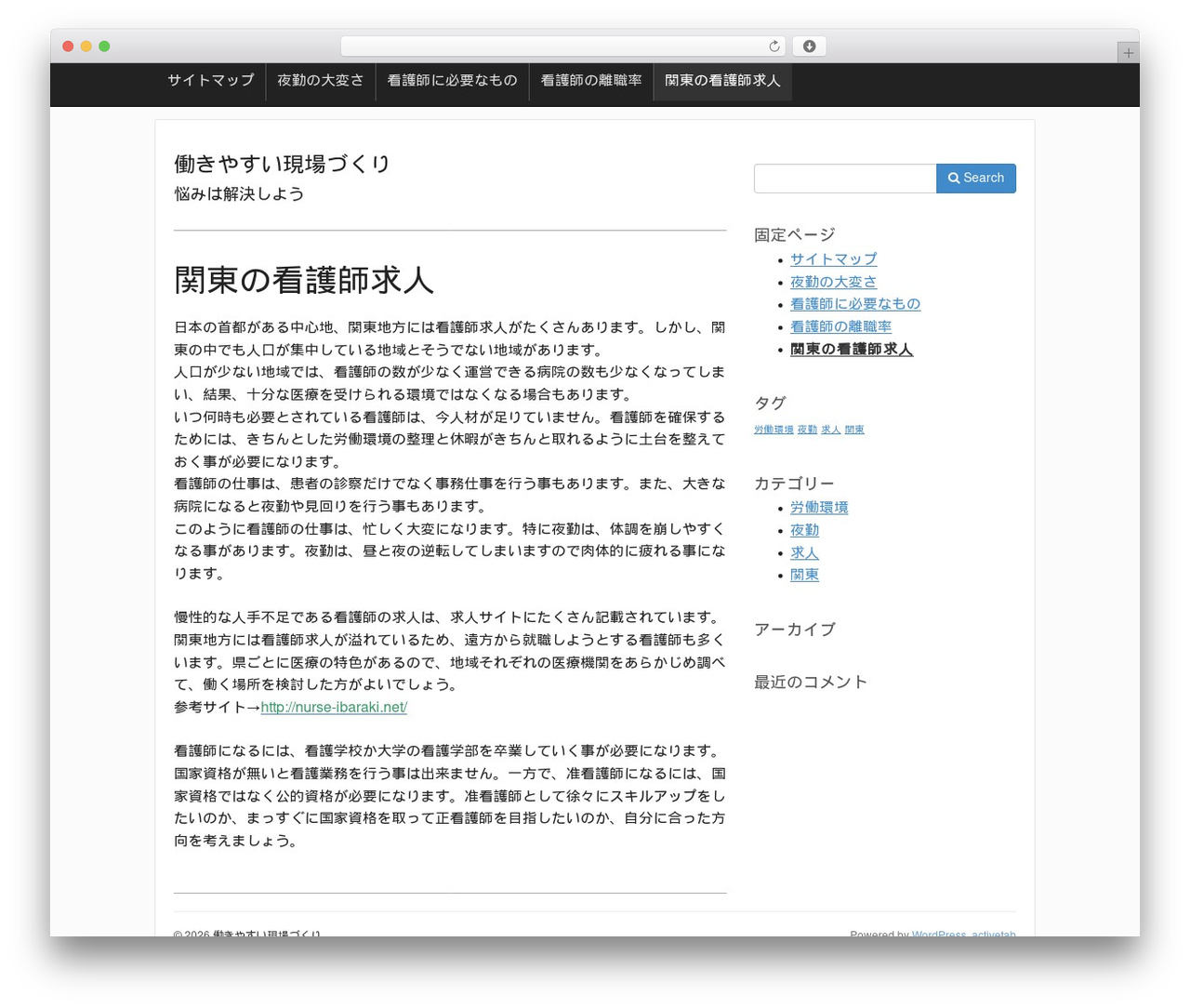Click the 固定ページ sidebar heading
Image resolution: width=1190 pixels, height=1008 pixels.
coord(795,235)
